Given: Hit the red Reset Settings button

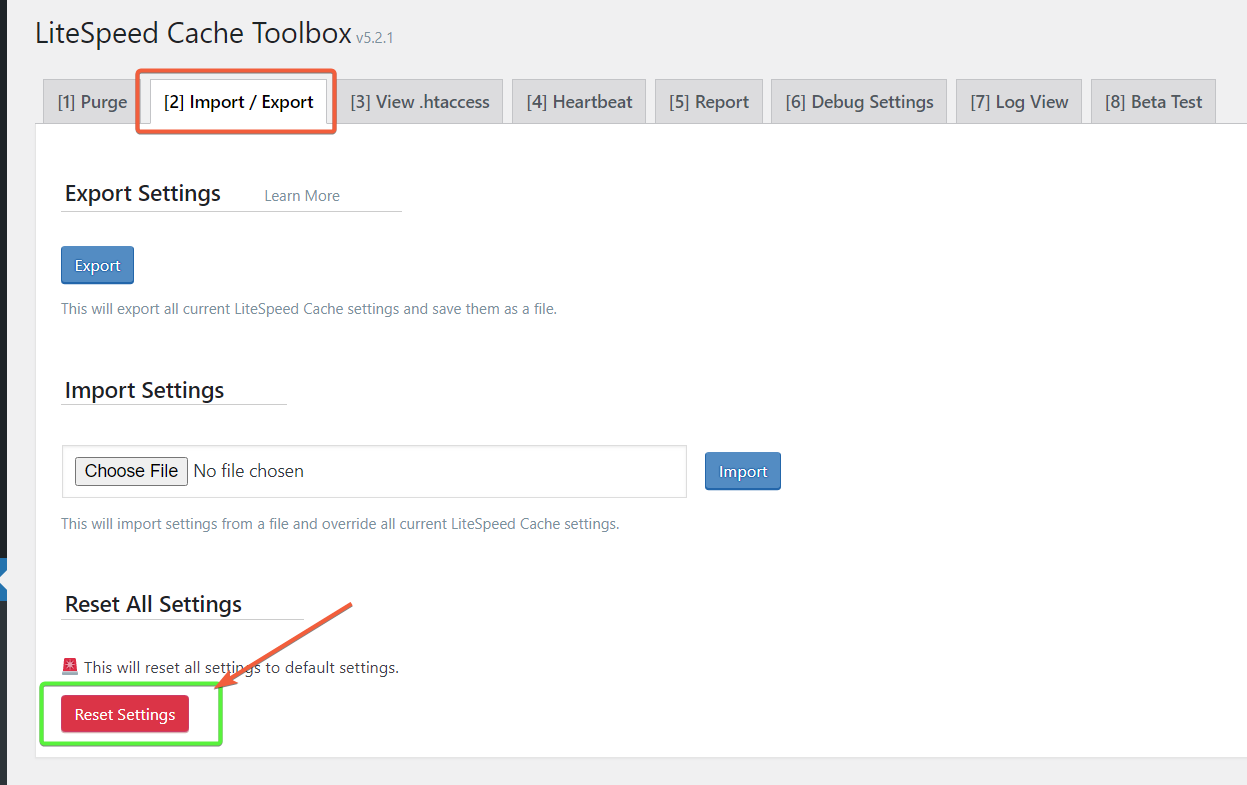Looking at the screenshot, I should [125, 714].
